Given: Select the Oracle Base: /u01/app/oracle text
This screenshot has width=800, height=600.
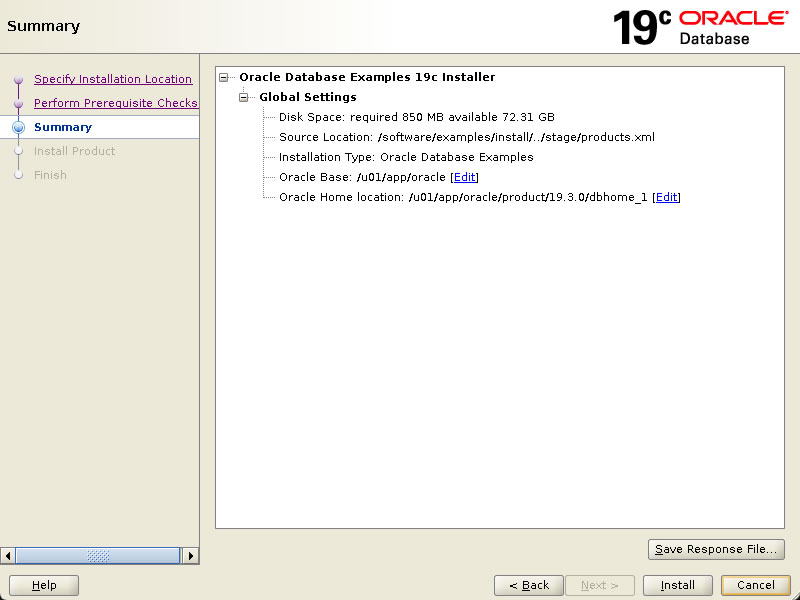Looking at the screenshot, I should point(362,177).
